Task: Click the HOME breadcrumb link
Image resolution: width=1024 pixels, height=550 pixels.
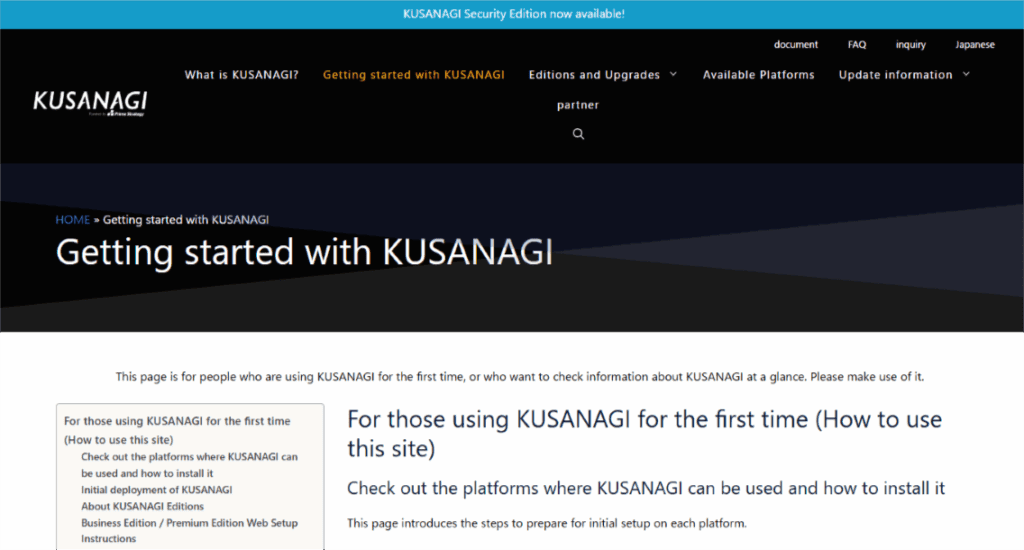Action: [72, 219]
